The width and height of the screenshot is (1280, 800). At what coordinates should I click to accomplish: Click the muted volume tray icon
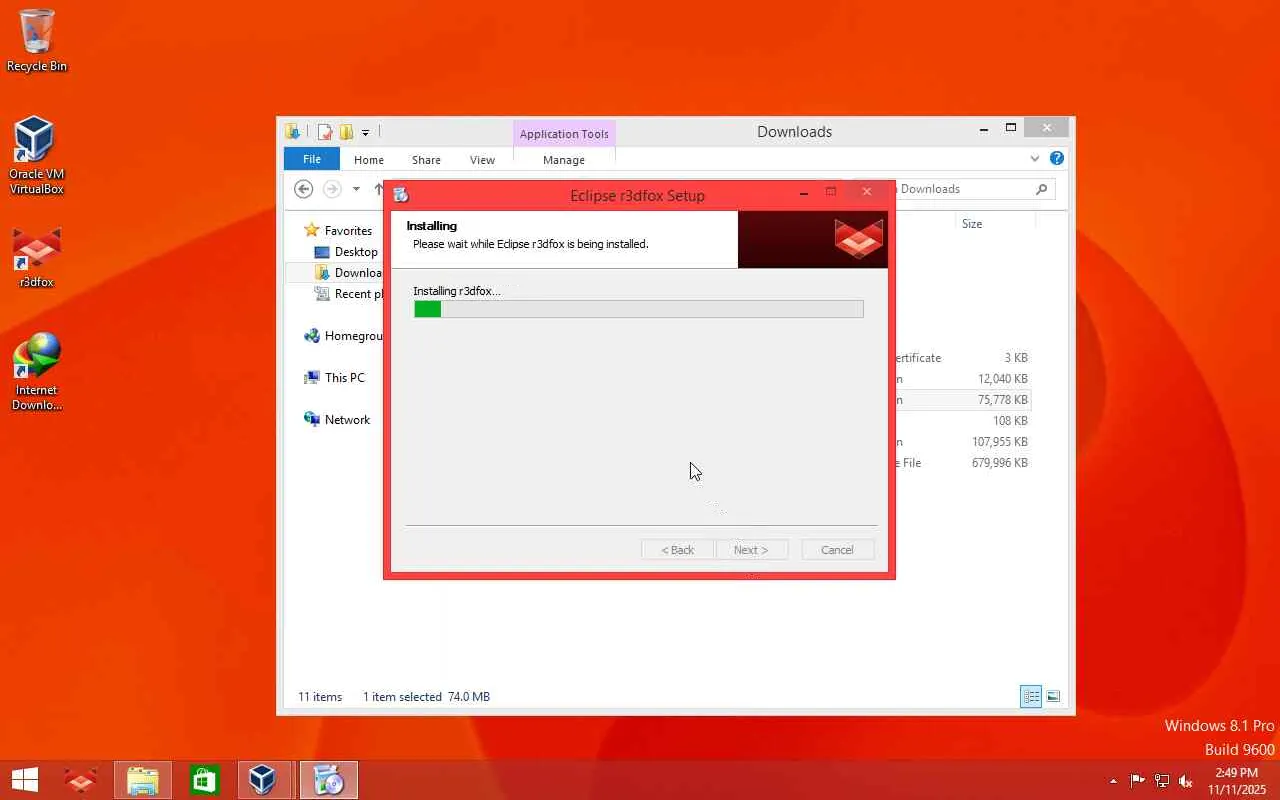coord(1186,781)
